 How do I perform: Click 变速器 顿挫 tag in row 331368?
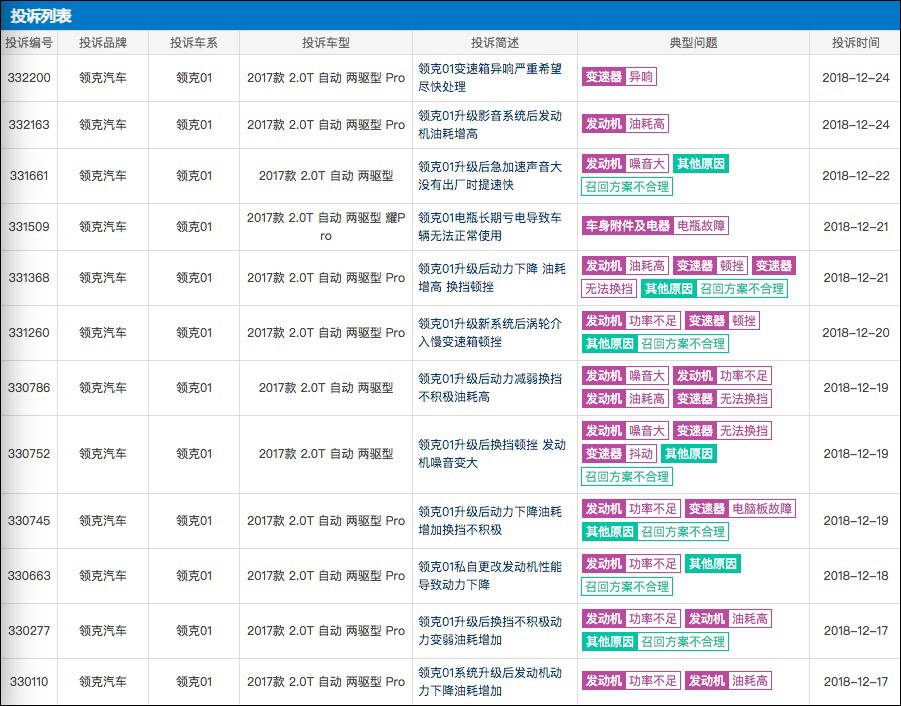point(710,265)
